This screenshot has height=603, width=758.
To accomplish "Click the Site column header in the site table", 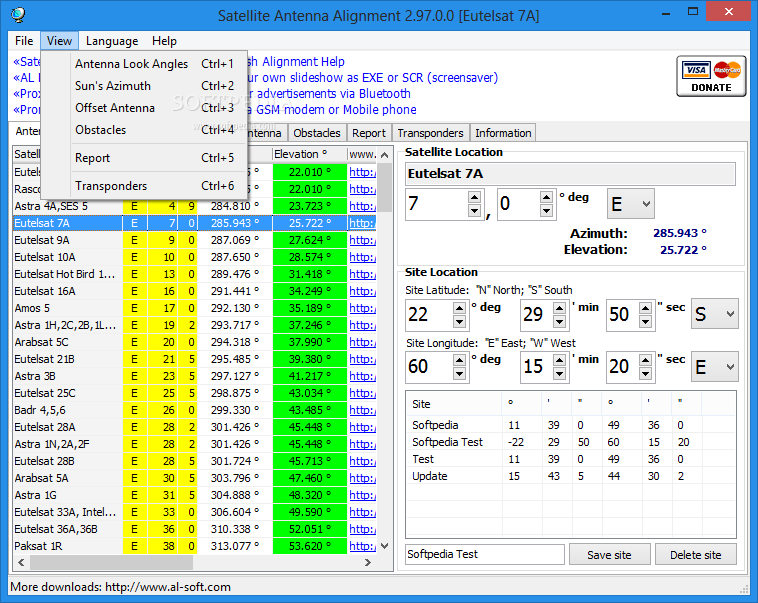I will (x=454, y=404).
